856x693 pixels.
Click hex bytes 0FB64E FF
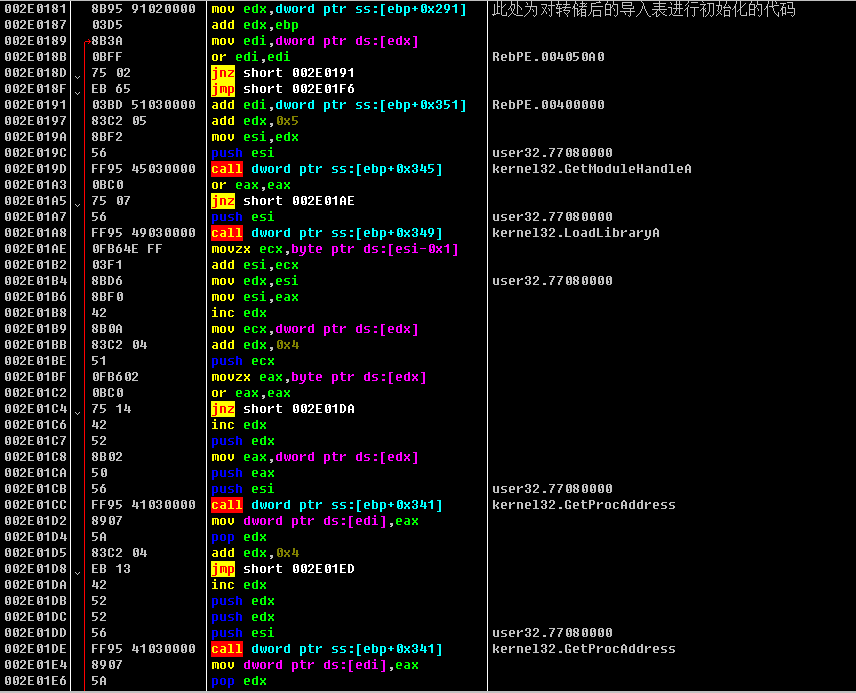(127, 249)
